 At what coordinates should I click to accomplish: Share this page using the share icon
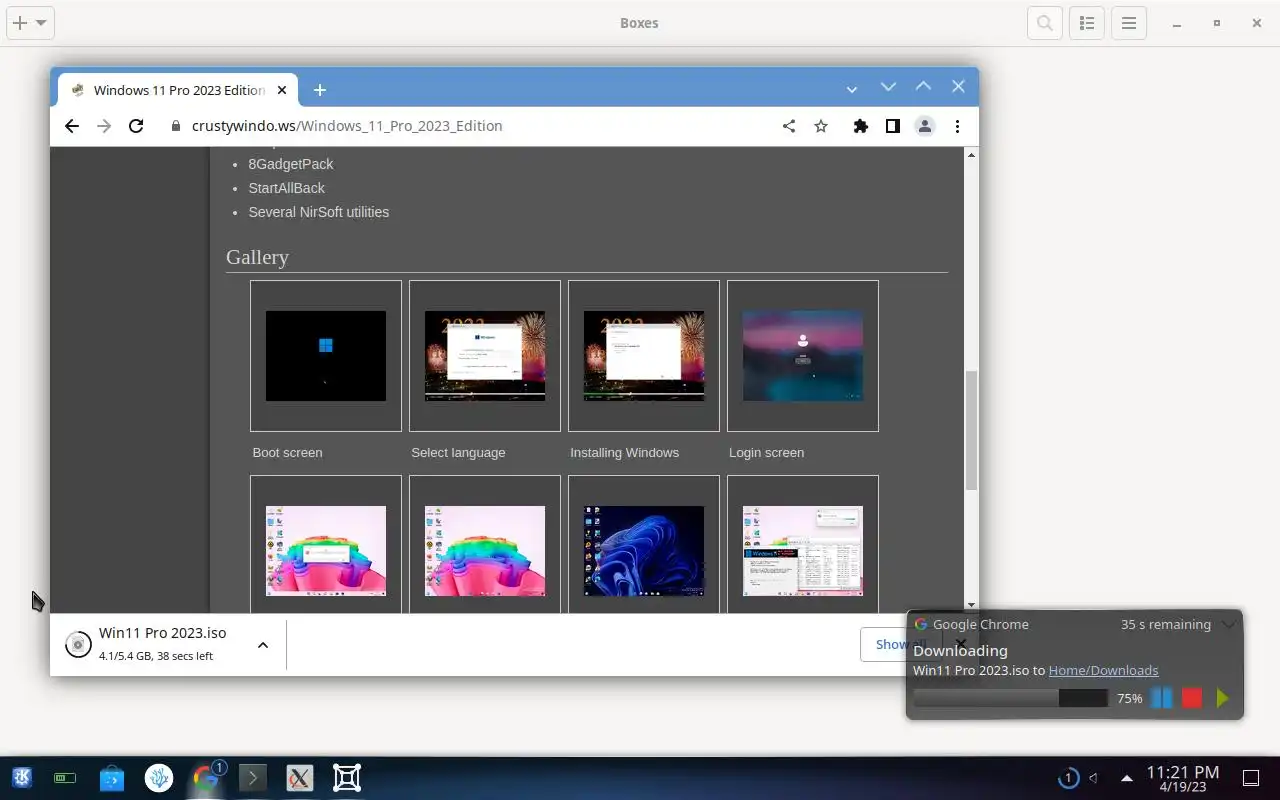(789, 126)
